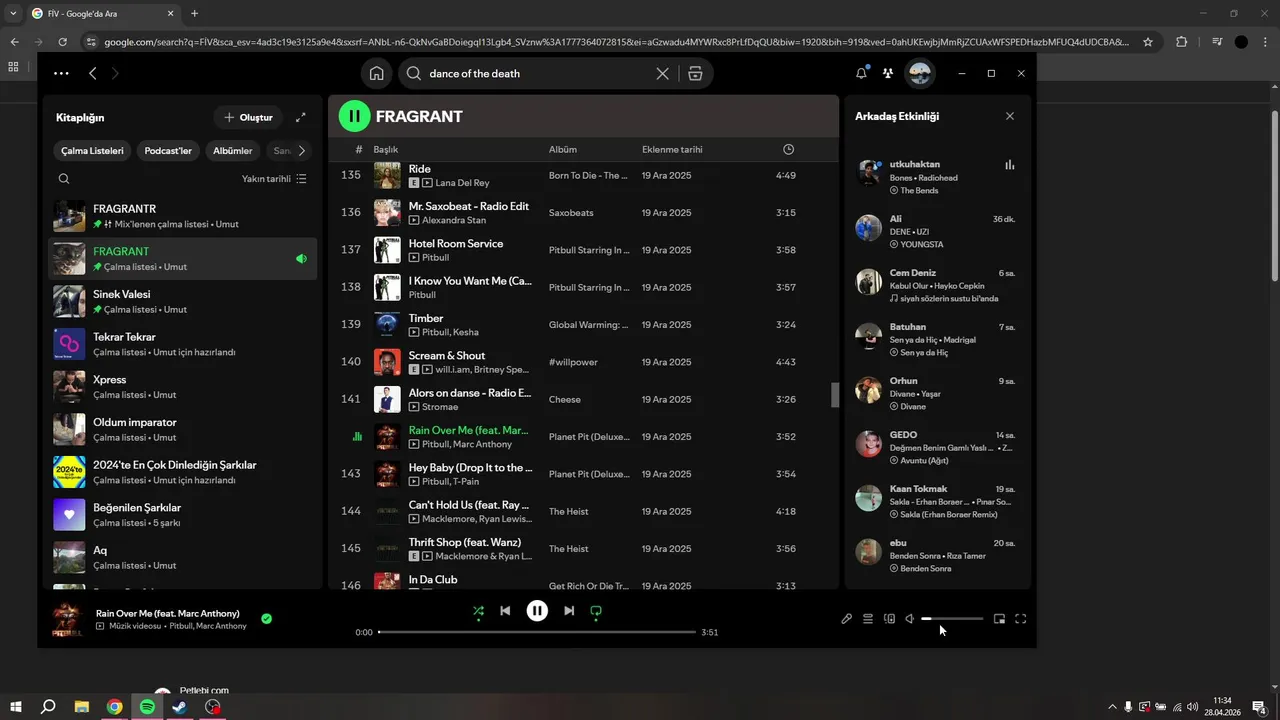
Task: Open Aq playlist in library
Action: coord(183,557)
